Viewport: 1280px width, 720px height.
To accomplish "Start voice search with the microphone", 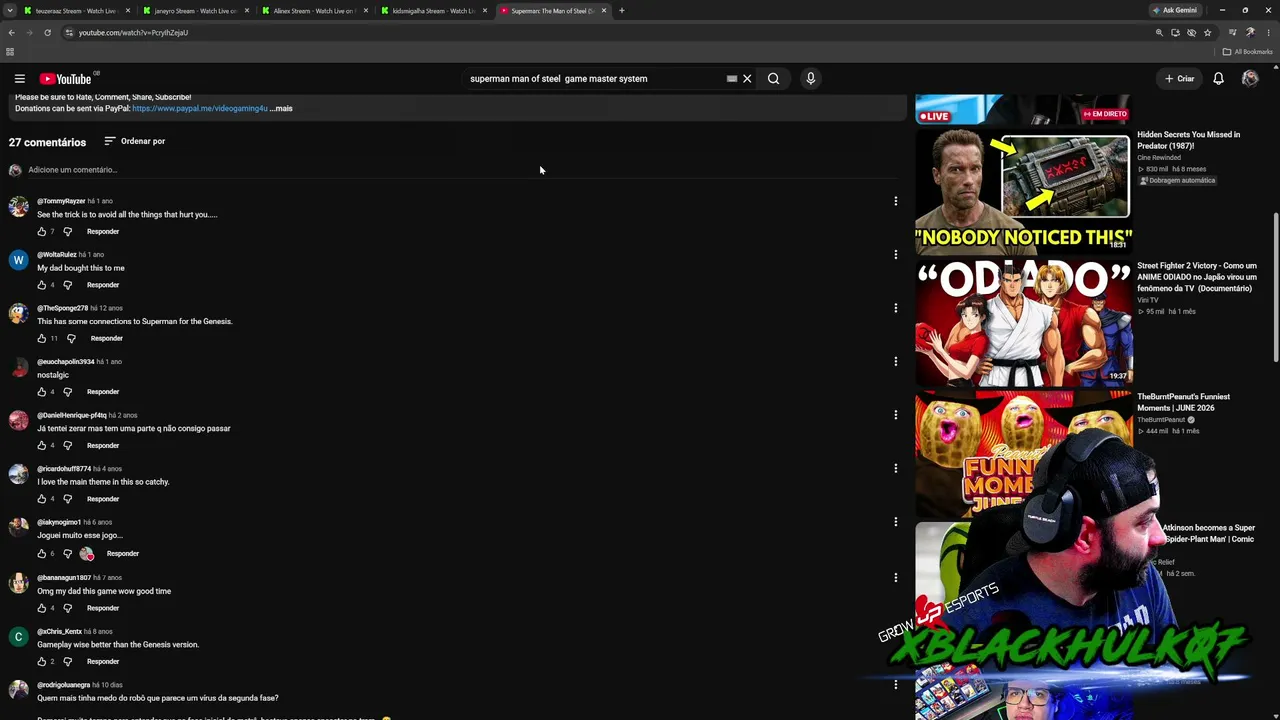I will (810, 79).
